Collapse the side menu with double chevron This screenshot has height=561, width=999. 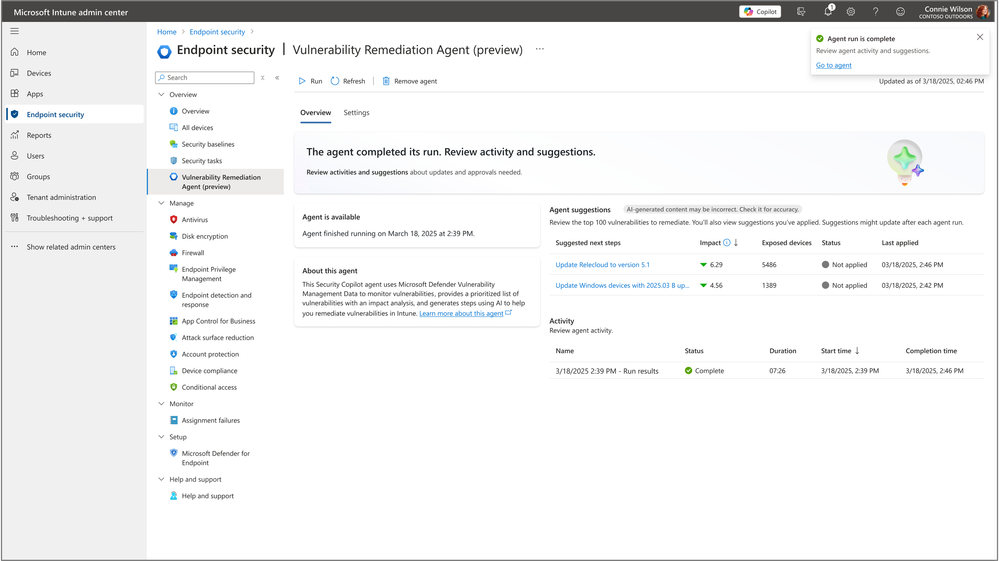tap(277, 78)
